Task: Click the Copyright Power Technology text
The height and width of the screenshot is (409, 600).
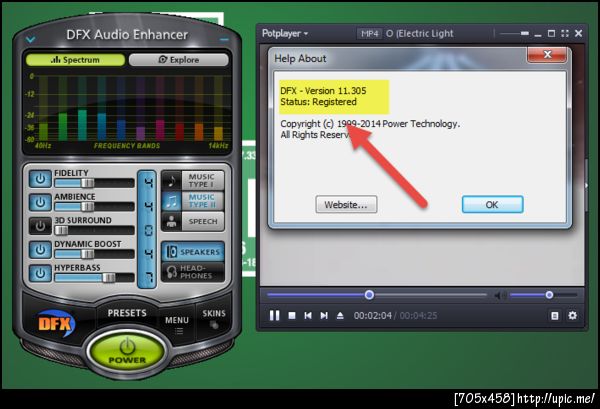Action: [370, 124]
